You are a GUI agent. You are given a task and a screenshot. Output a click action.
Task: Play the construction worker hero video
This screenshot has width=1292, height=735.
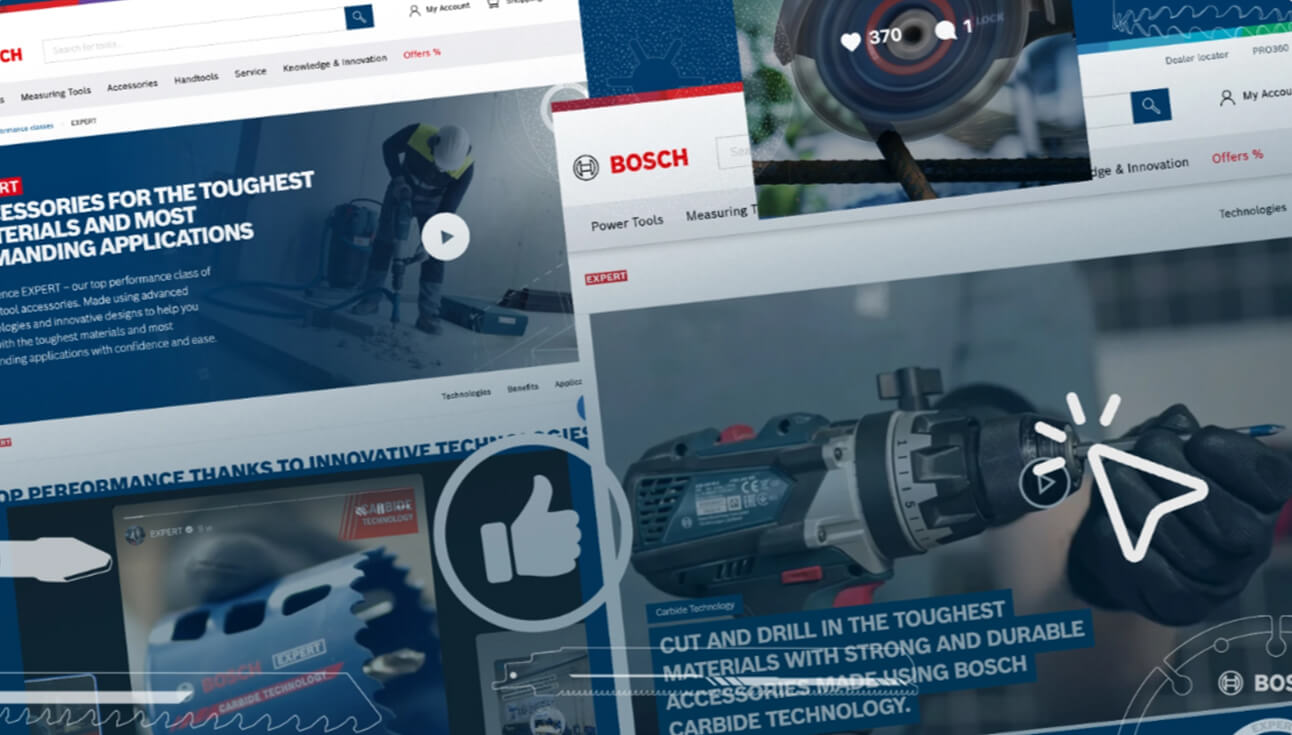pos(445,238)
